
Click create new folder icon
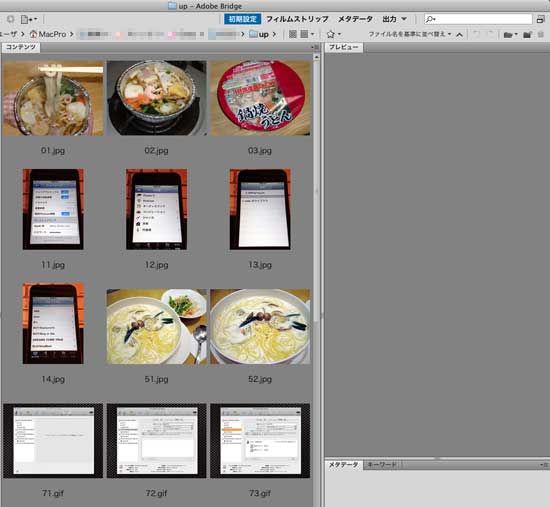pyautogui.click(x=527, y=34)
